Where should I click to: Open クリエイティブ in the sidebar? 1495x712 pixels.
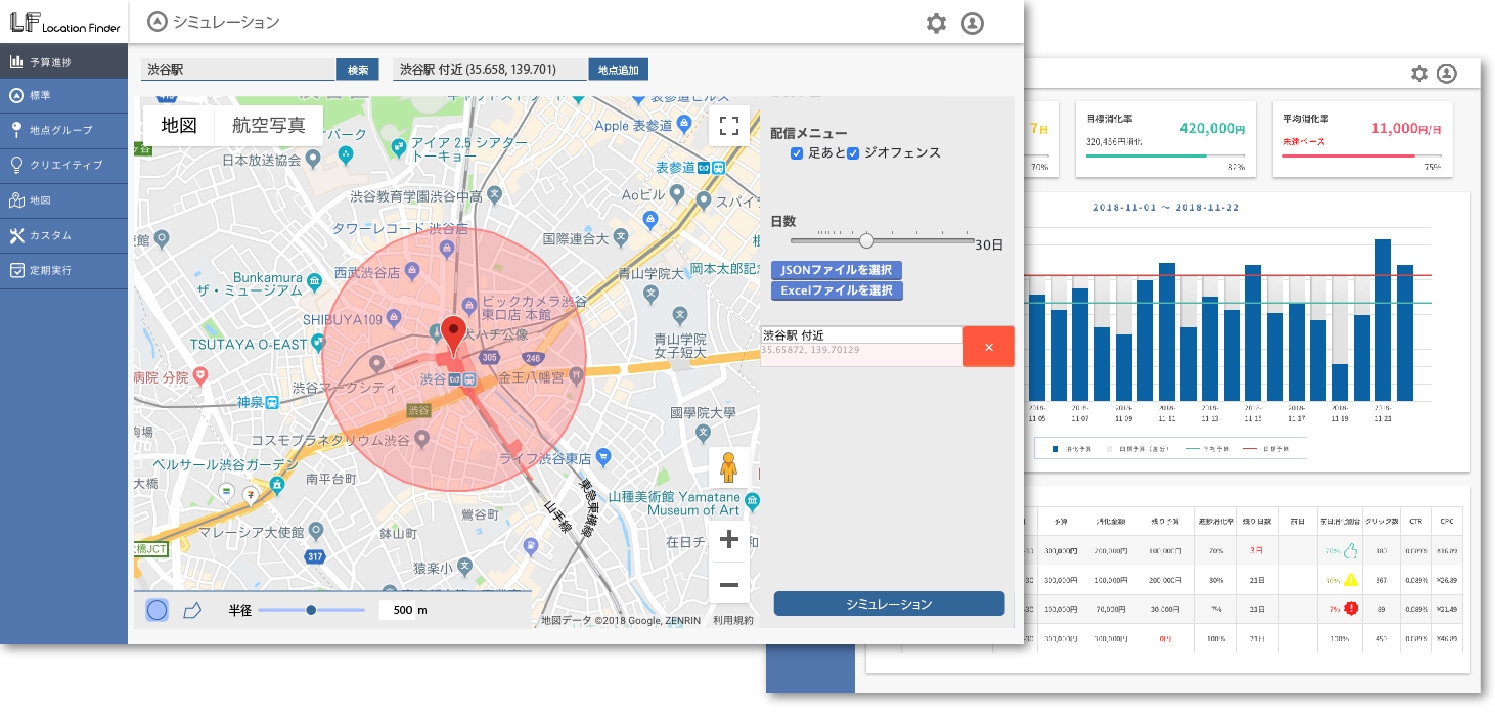64,165
